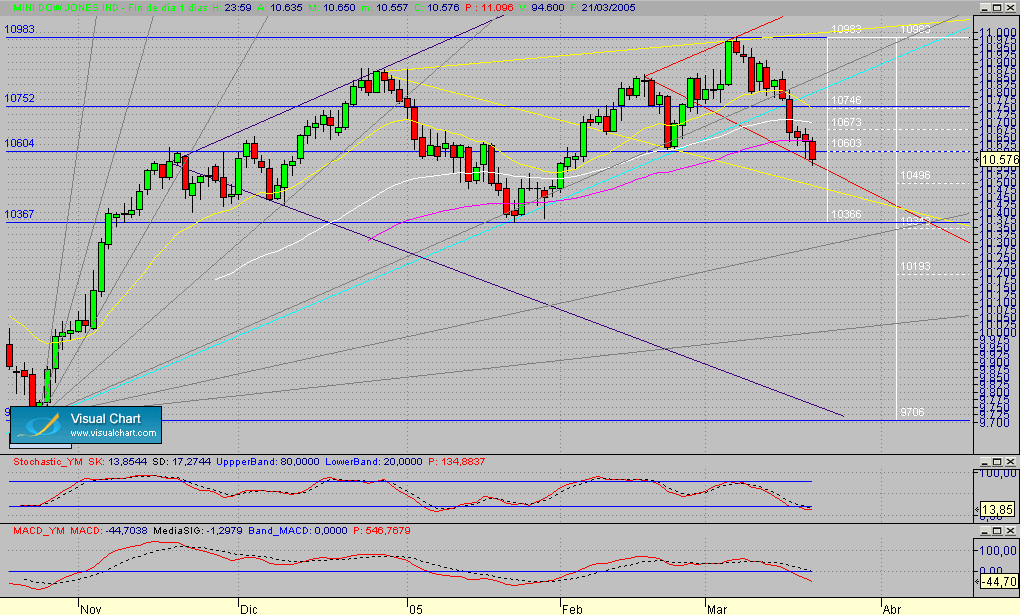Select the MACD_YM indicator name
Viewport: 1020px width, 615px height.
[39, 530]
